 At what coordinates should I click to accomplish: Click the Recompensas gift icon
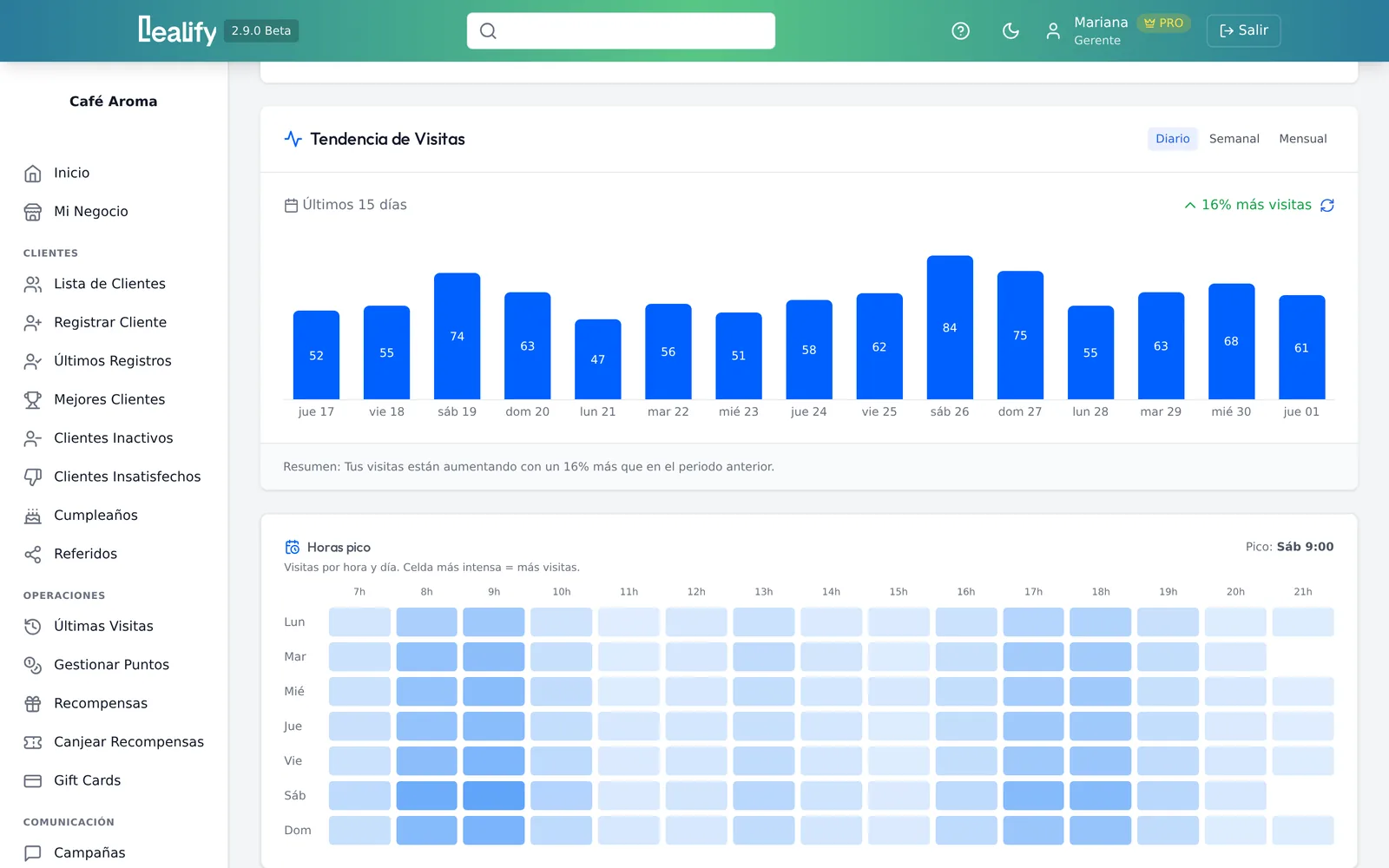point(33,704)
